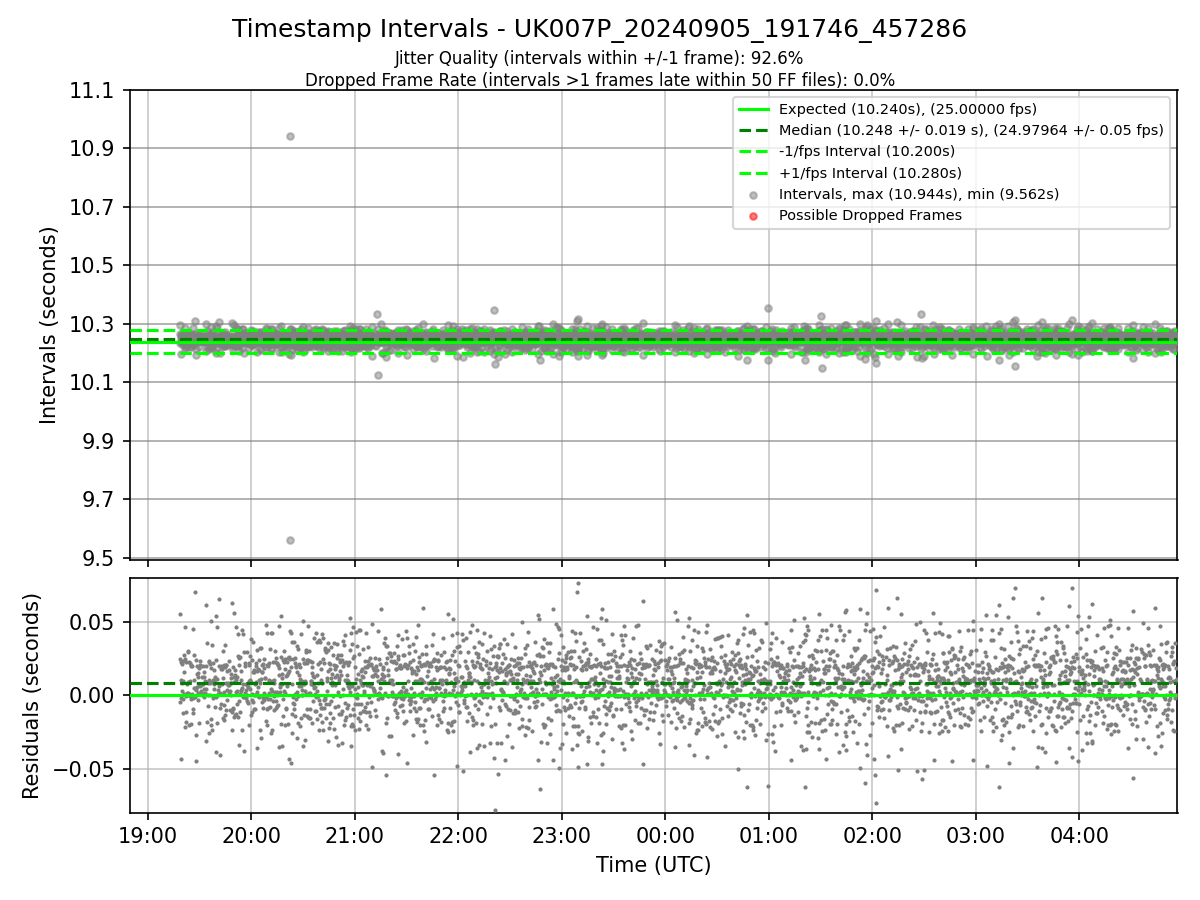Click the red dot marker in the legend
The height and width of the screenshot is (900, 1200).
tap(754, 216)
